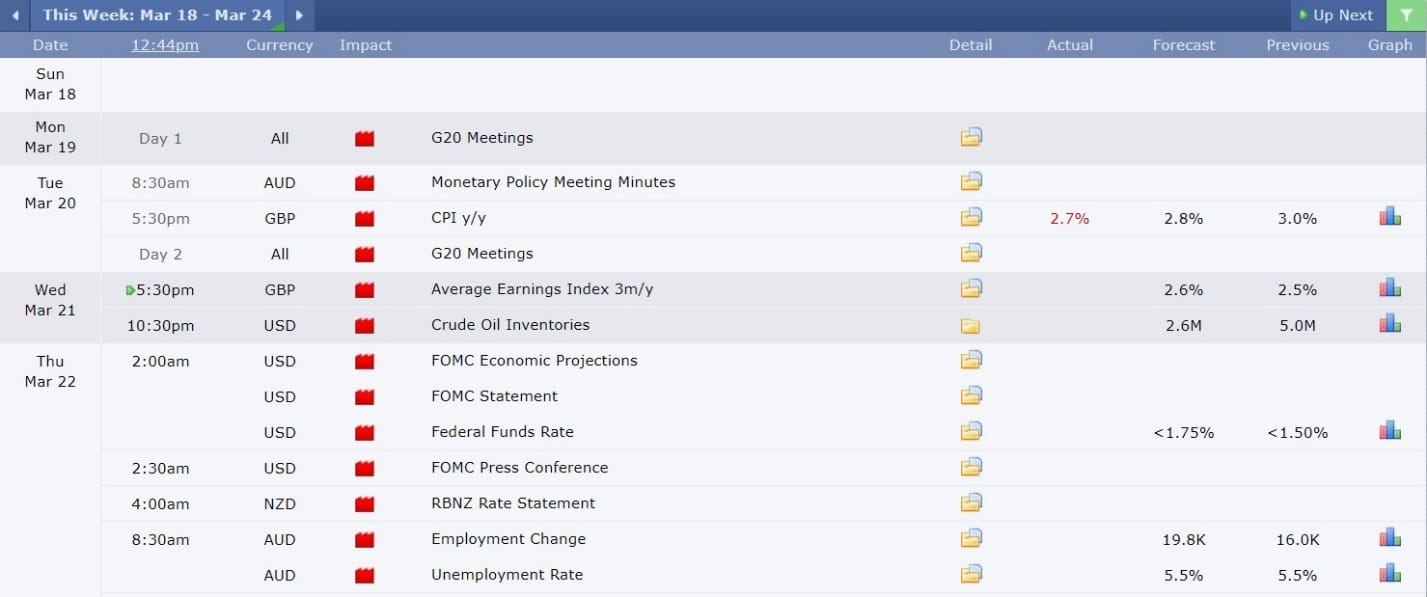
Task: Toggle the Up Next indicator
Action: (1337, 15)
